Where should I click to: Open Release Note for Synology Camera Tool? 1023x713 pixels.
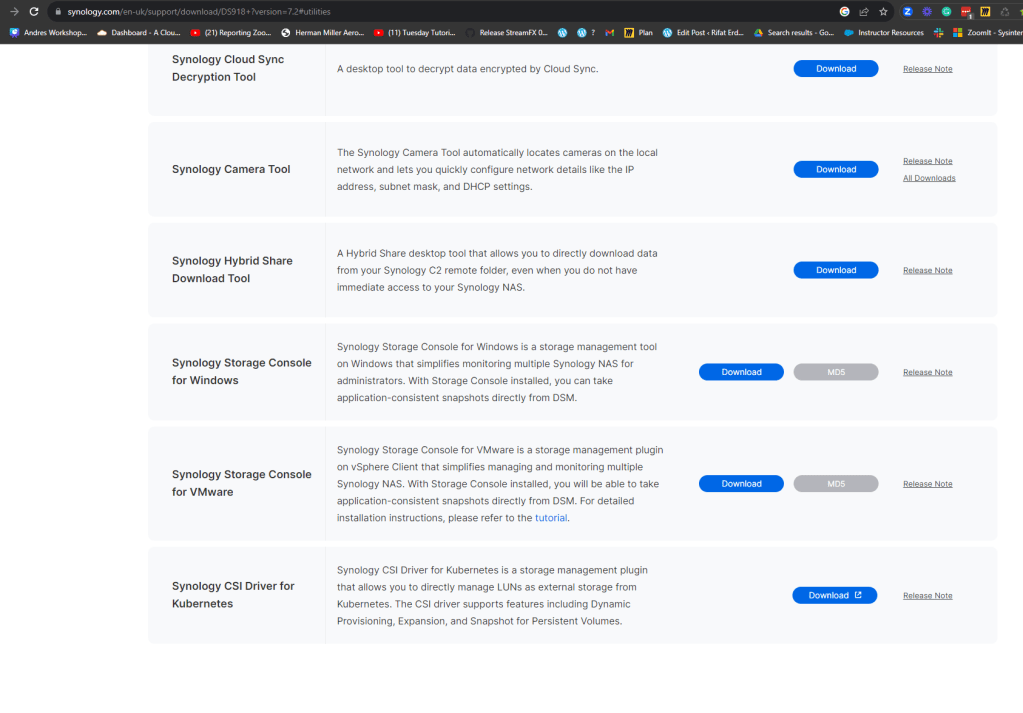[x=927, y=160]
